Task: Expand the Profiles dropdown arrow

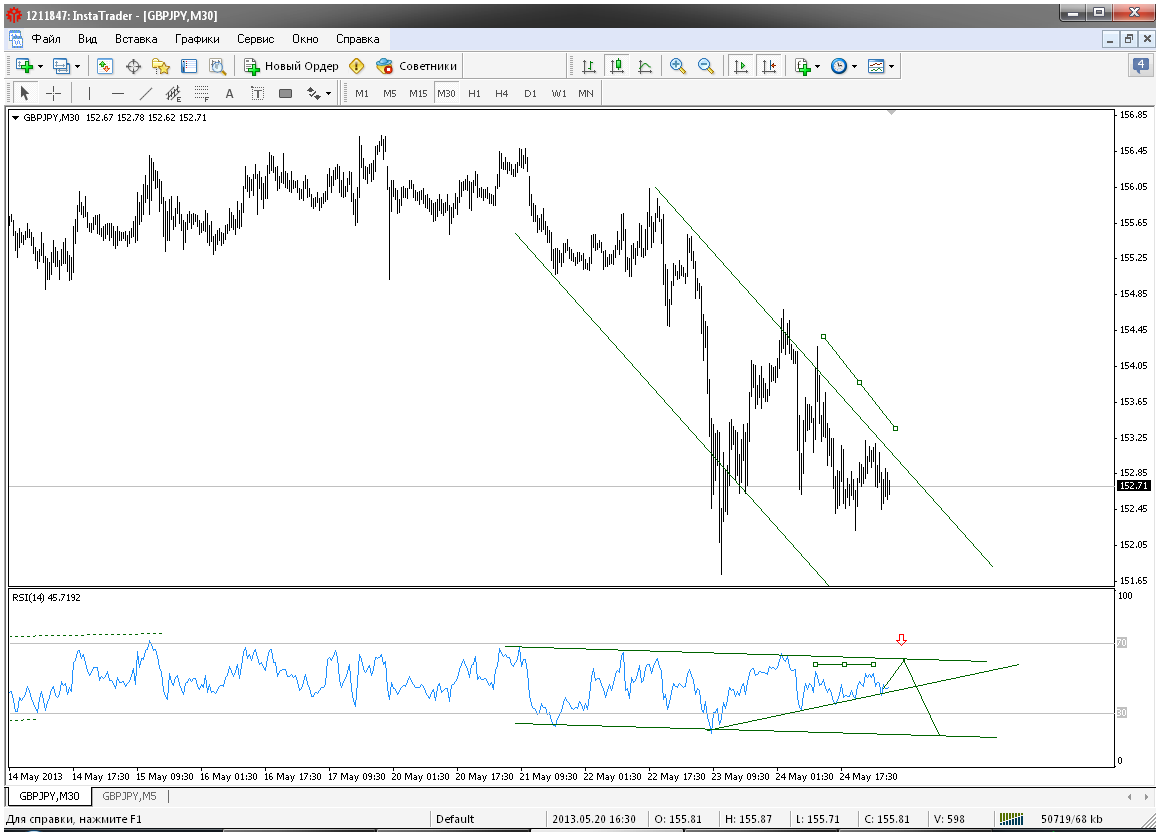Action: [77, 67]
